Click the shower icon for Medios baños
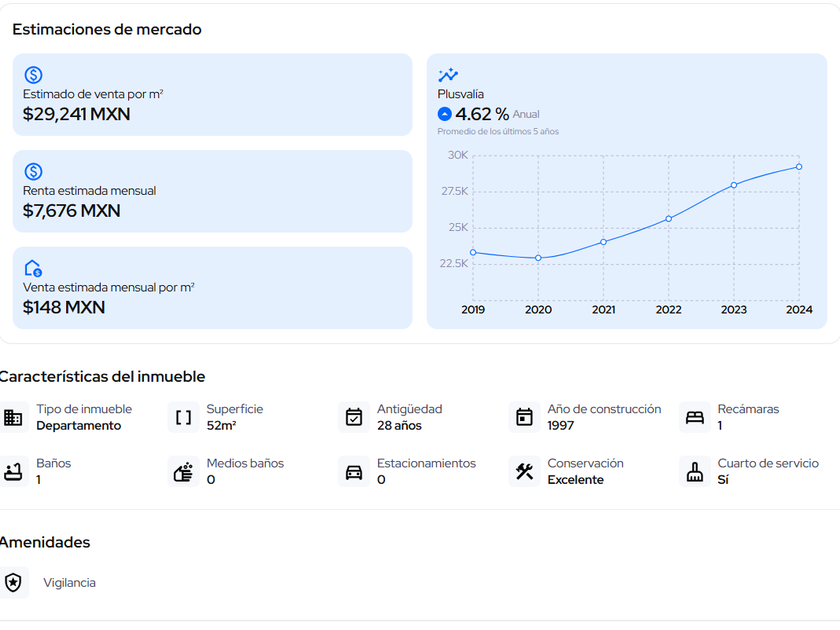Image resolution: width=840 pixels, height=630 pixels. [x=184, y=471]
